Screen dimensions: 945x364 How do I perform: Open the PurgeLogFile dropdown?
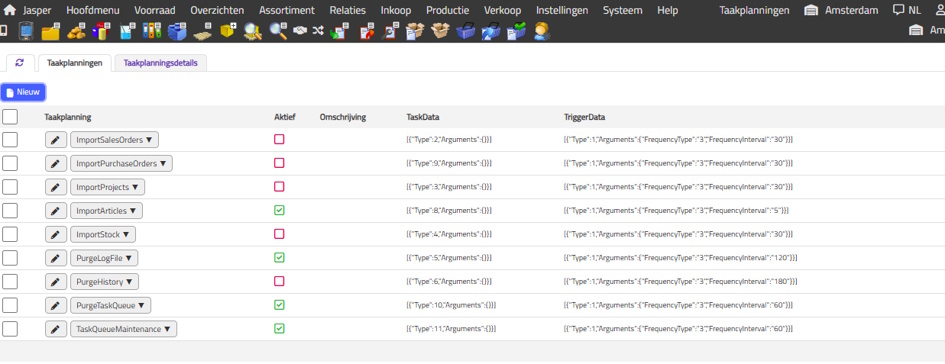point(104,258)
